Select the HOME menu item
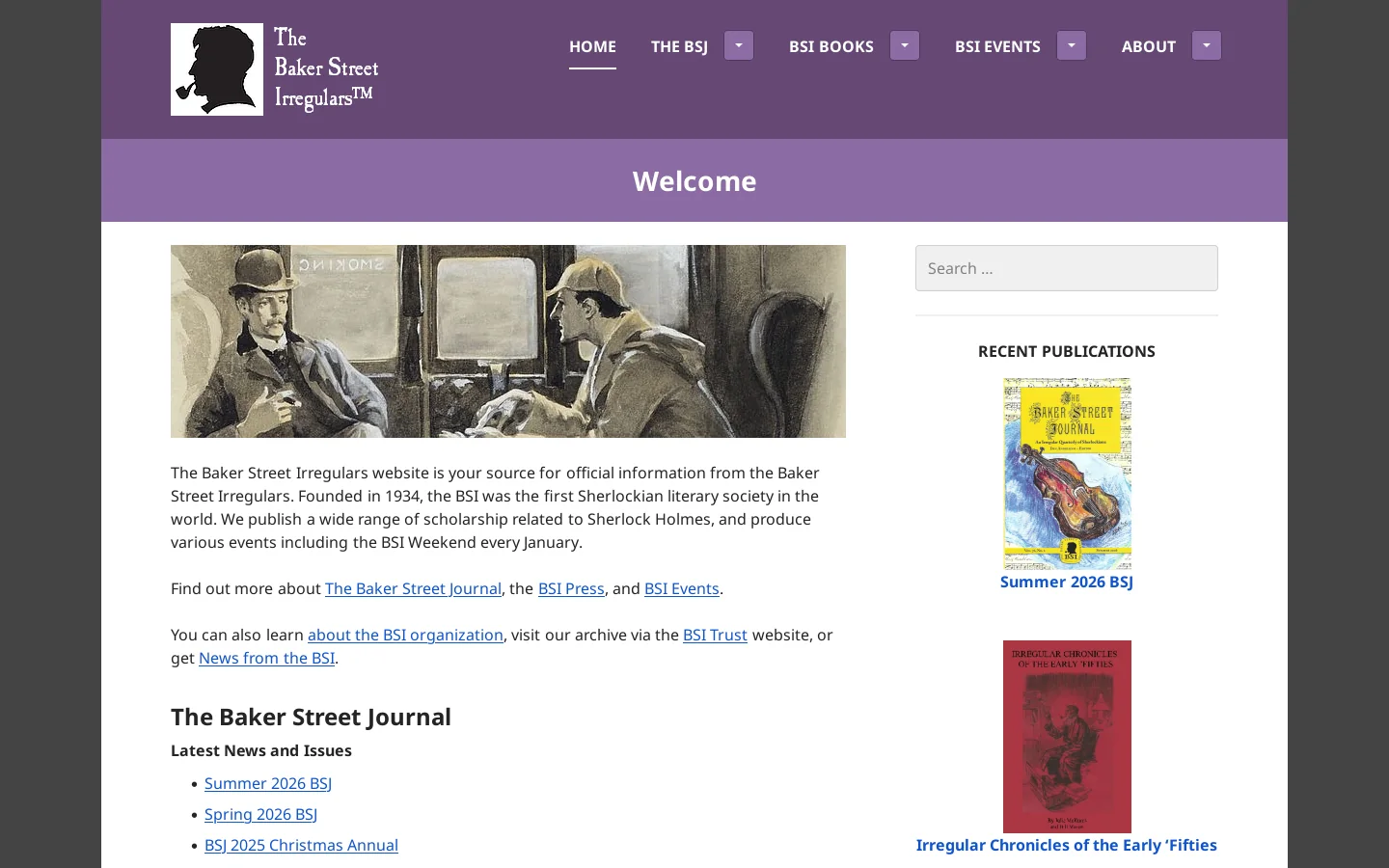The height and width of the screenshot is (868, 1389). click(592, 46)
